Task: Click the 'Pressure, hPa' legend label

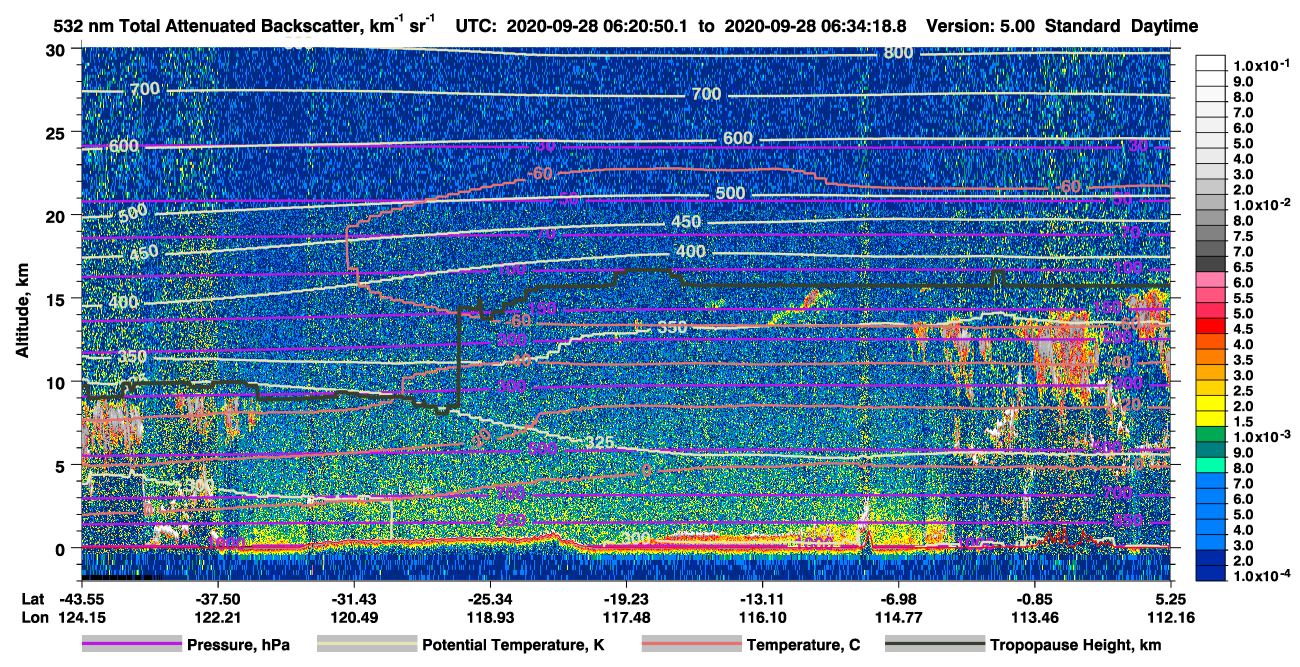Action: (238, 646)
